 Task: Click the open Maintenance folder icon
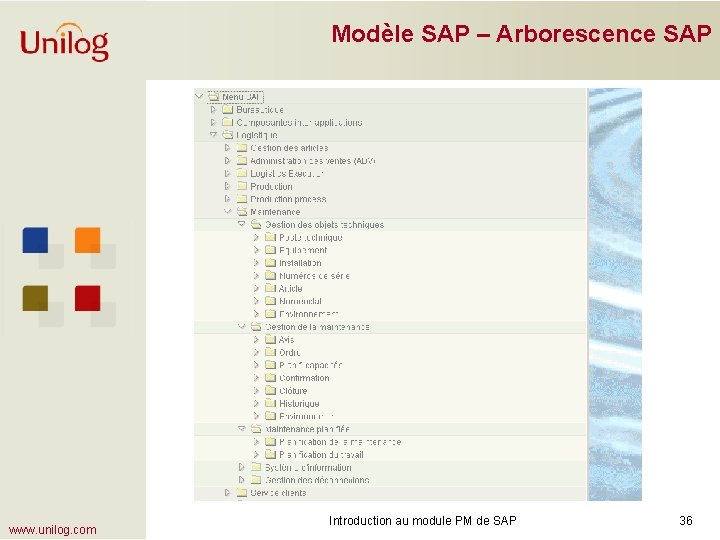[x=242, y=212]
